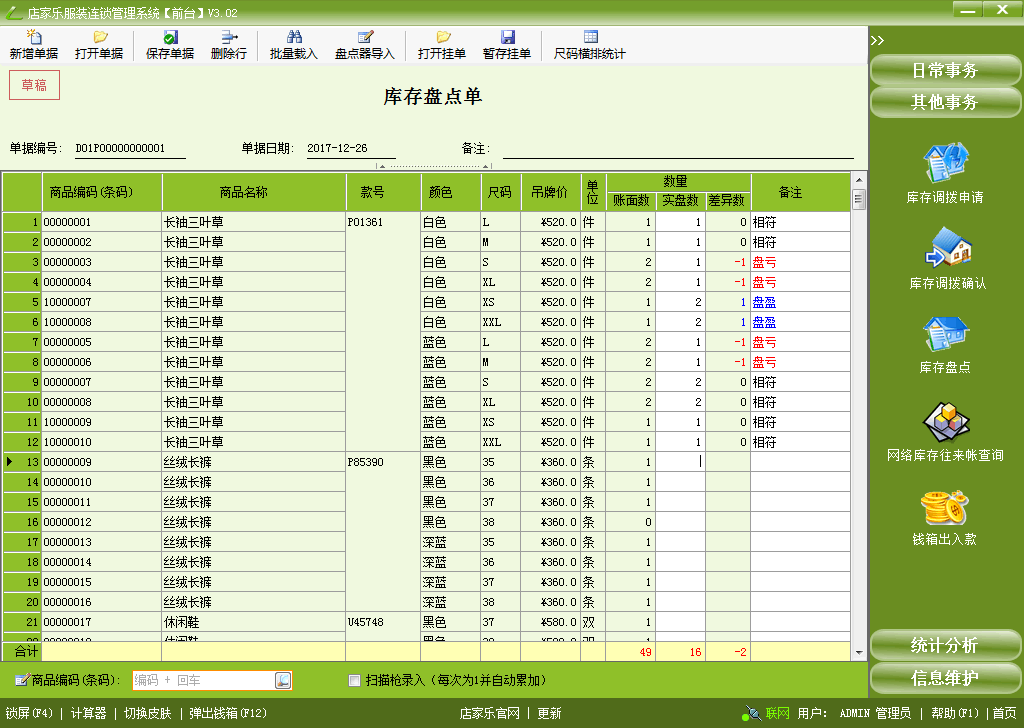Click the 商品名称 column header

pos(253,192)
